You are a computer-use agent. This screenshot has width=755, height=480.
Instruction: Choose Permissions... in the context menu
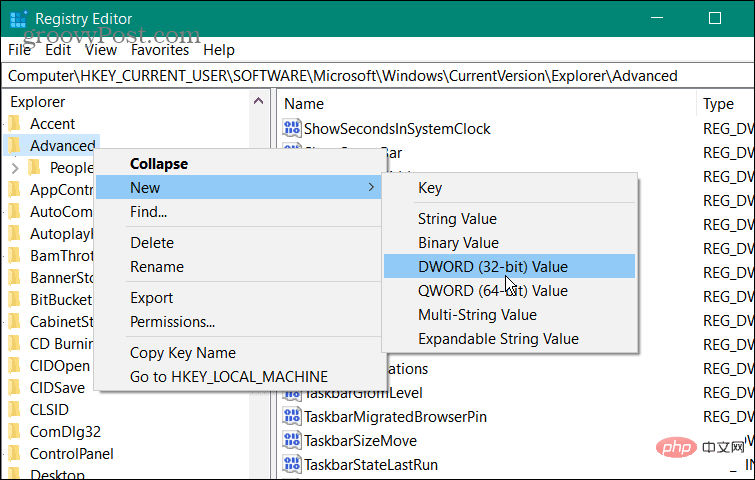coord(172,322)
